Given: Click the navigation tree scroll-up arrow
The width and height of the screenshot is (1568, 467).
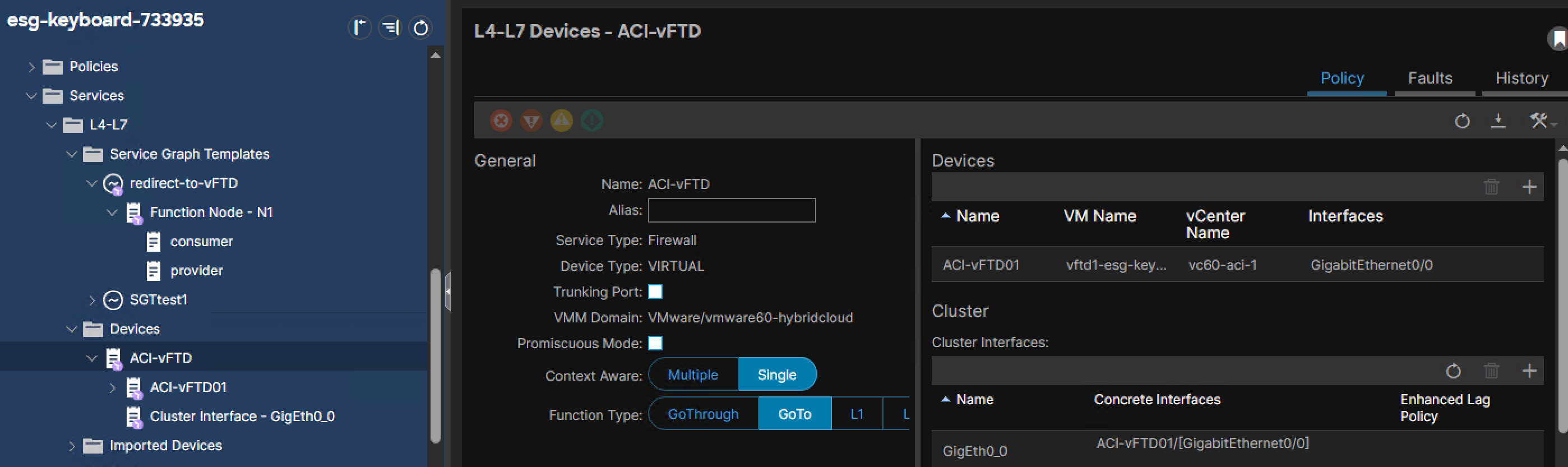Looking at the screenshot, I should click(435, 56).
